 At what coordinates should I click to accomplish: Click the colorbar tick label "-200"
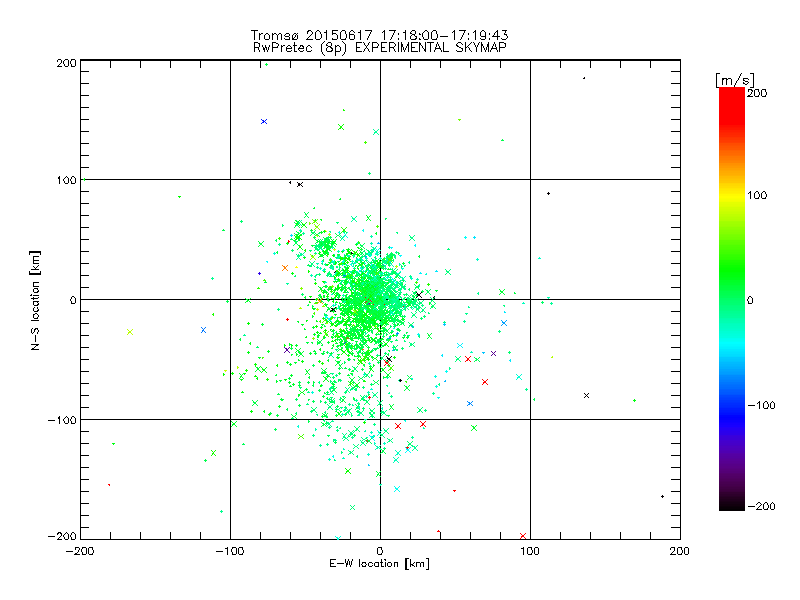[x=761, y=506]
